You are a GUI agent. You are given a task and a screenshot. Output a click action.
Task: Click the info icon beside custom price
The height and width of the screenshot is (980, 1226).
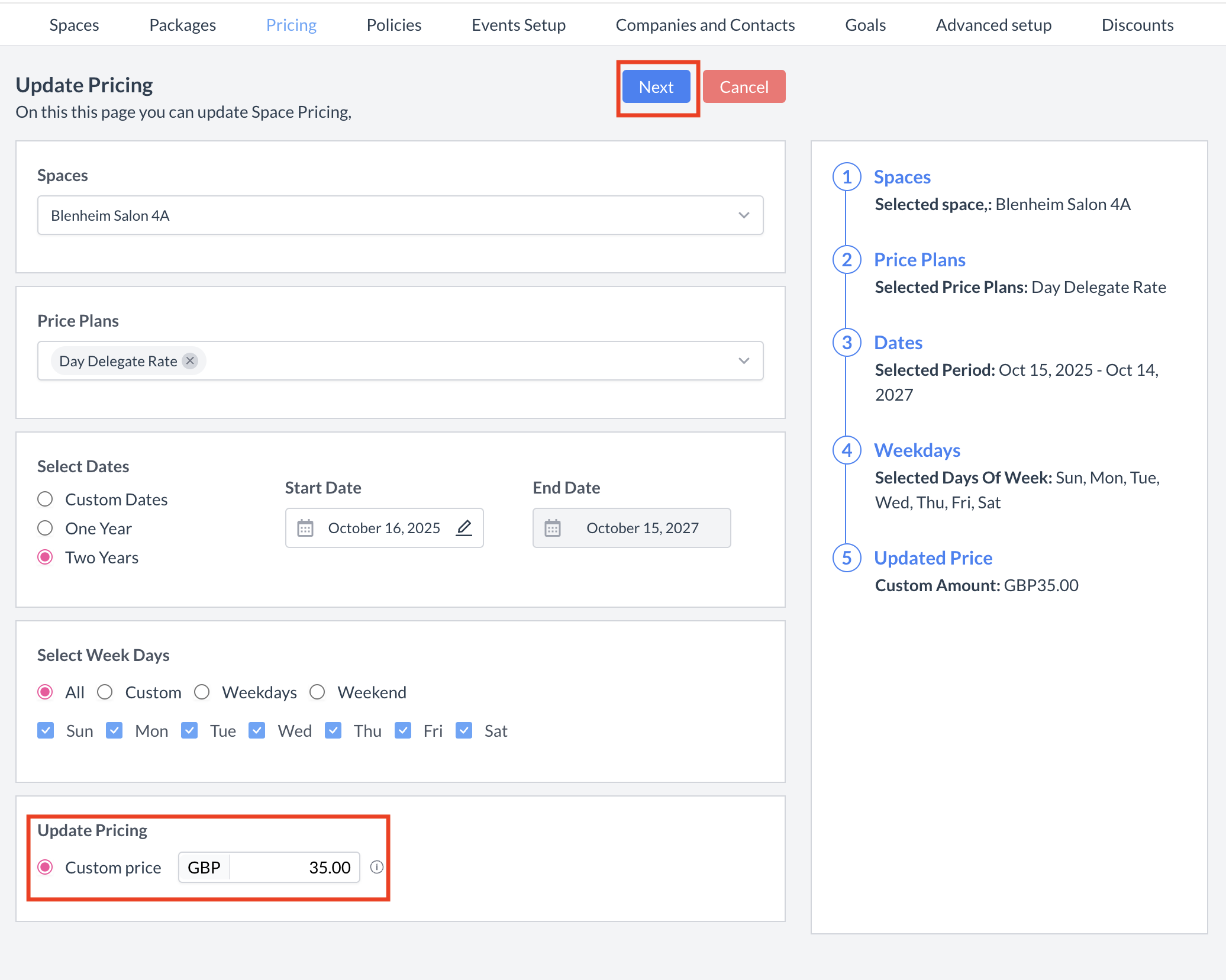[x=377, y=867]
